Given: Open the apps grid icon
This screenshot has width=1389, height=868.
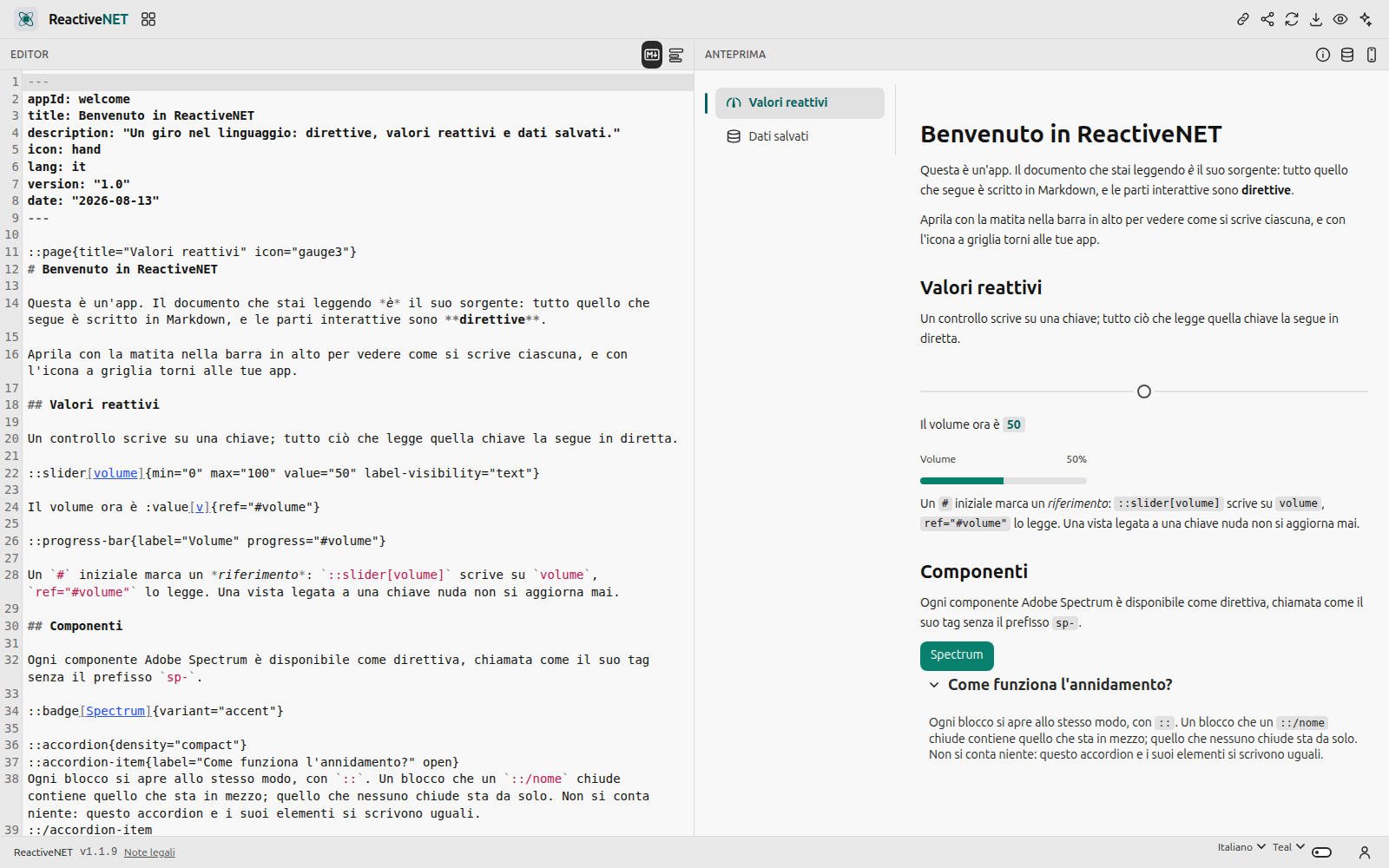Looking at the screenshot, I should coord(148,19).
